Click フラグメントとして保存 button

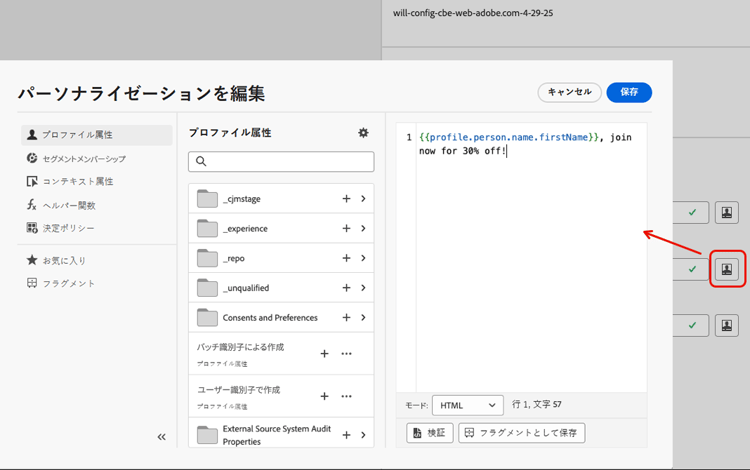click(521, 433)
